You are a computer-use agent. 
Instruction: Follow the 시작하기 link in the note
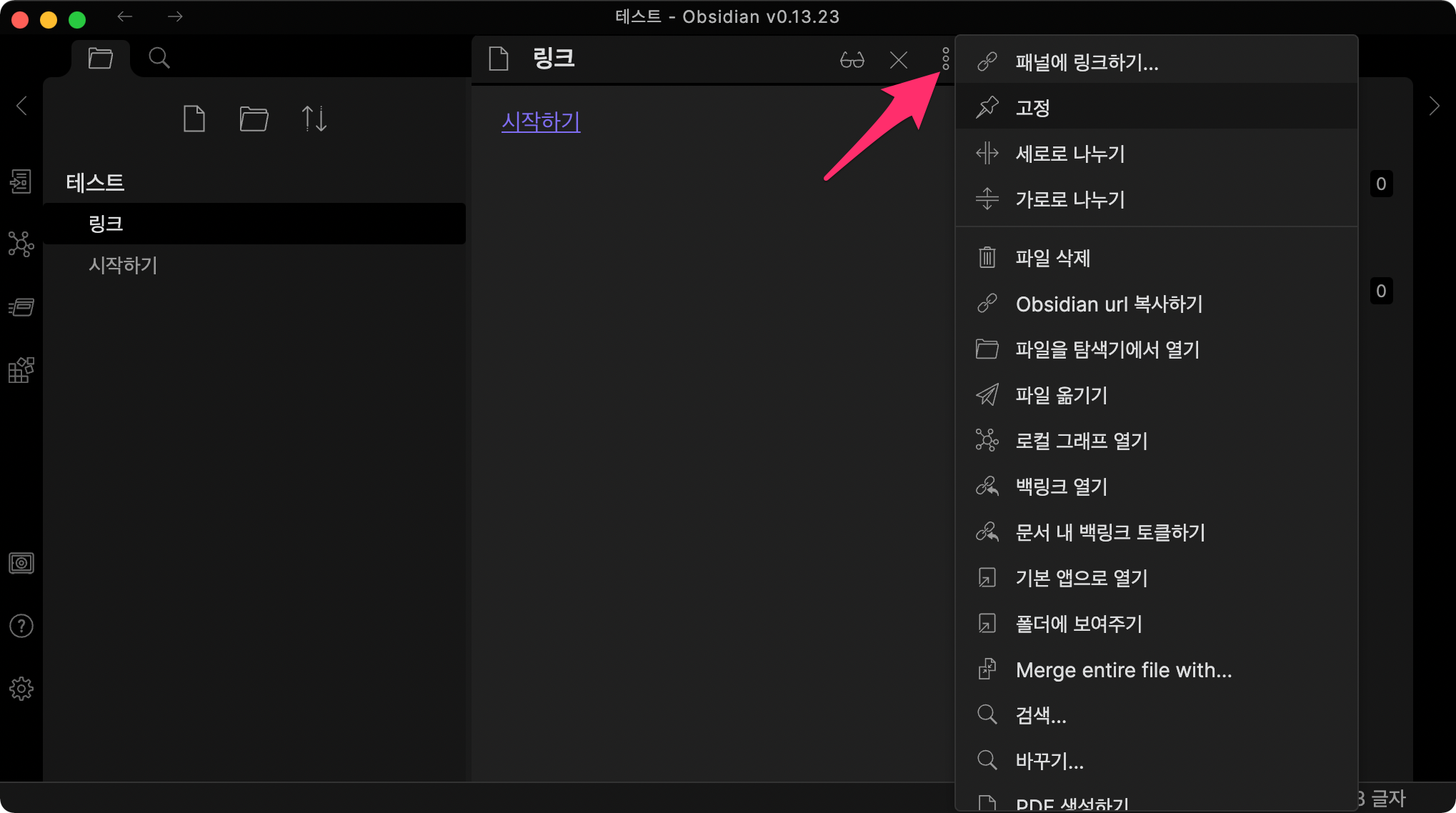point(541,121)
